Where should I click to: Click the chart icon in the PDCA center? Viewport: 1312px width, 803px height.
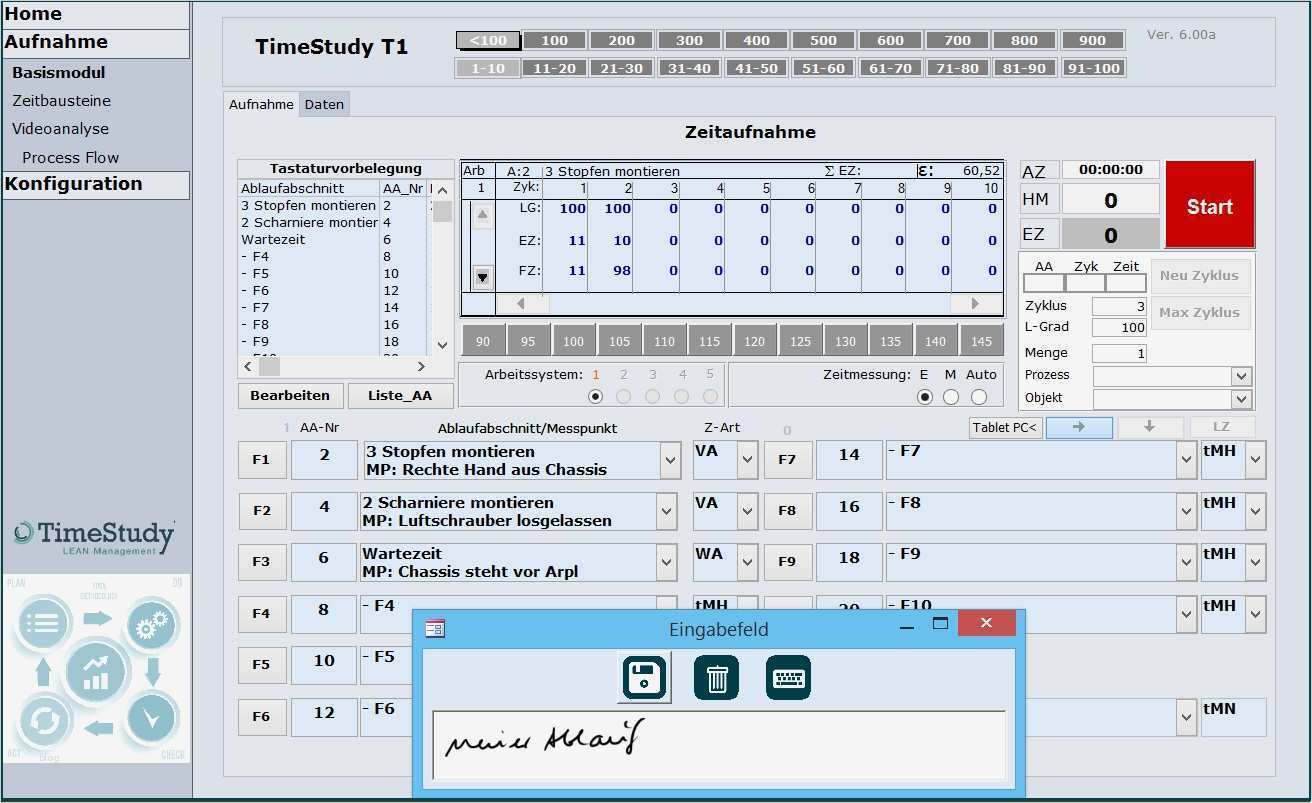[97, 671]
